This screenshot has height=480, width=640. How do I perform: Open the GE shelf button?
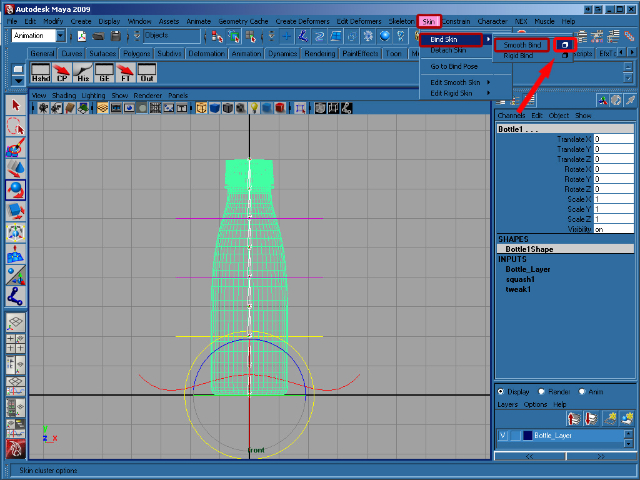click(104, 73)
